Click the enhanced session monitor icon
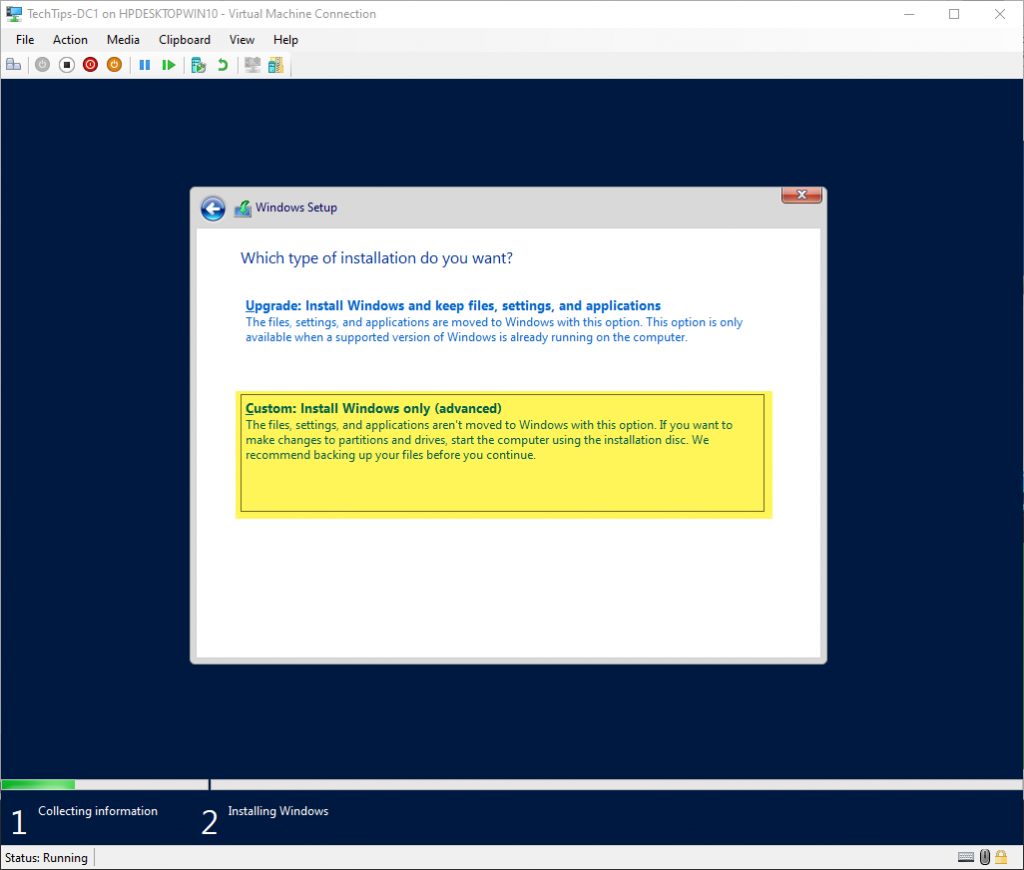 (252, 65)
